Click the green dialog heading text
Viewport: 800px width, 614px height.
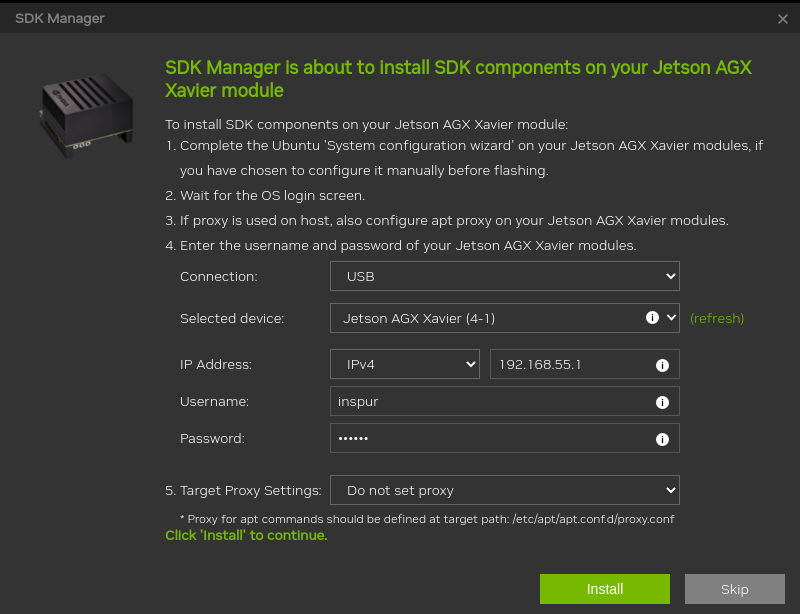tap(458, 79)
